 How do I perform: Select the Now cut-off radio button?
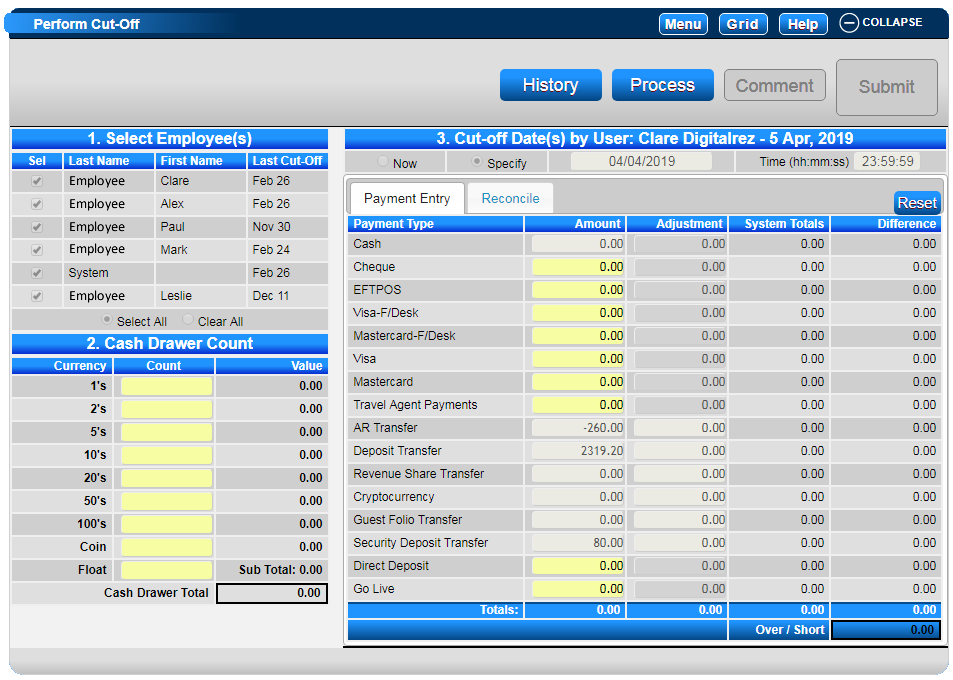tap(383, 162)
